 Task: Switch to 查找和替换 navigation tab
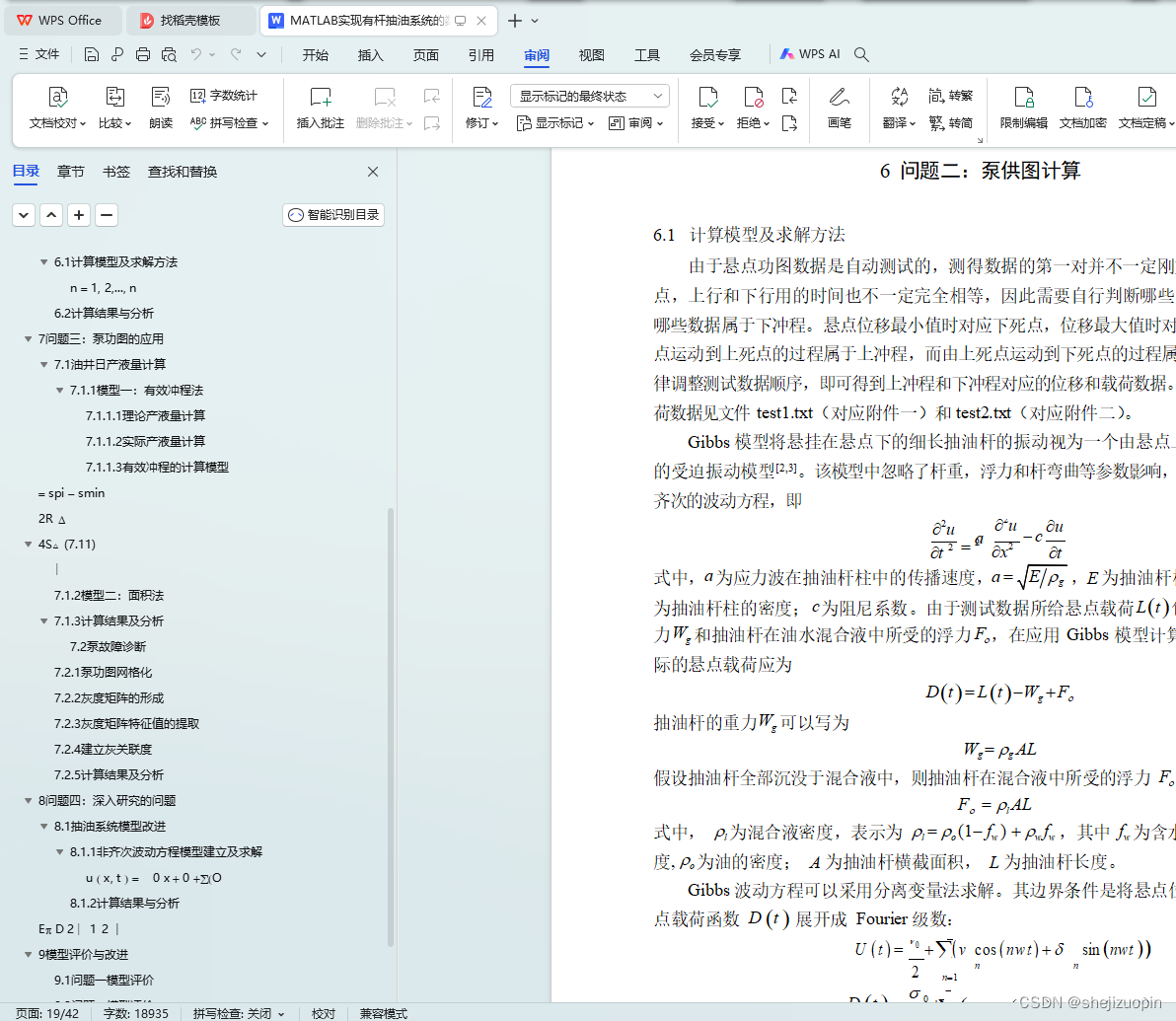pos(183,172)
